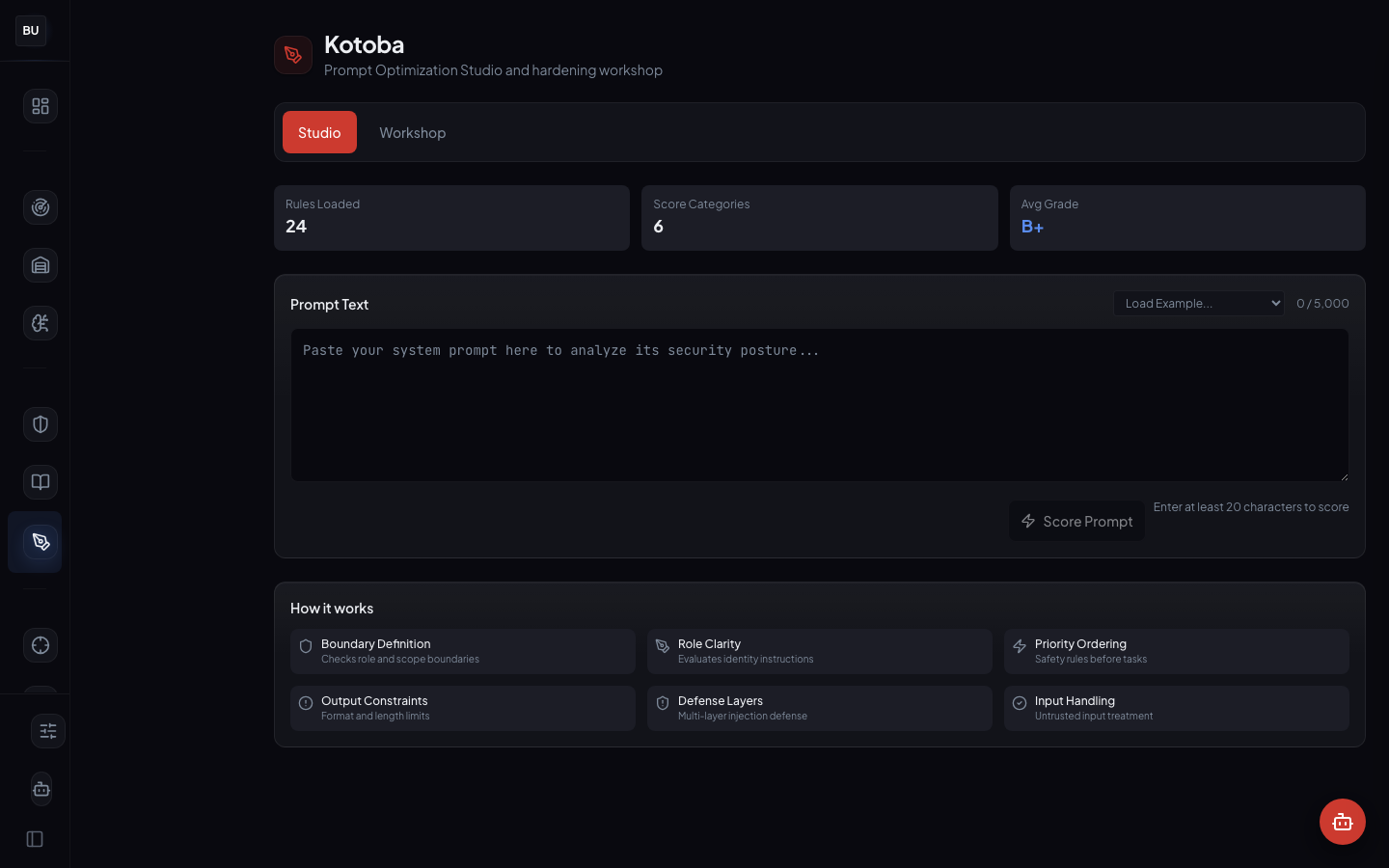Select the brain icon in sidebar
Screen dimensions: 1389x868
(x=41, y=323)
